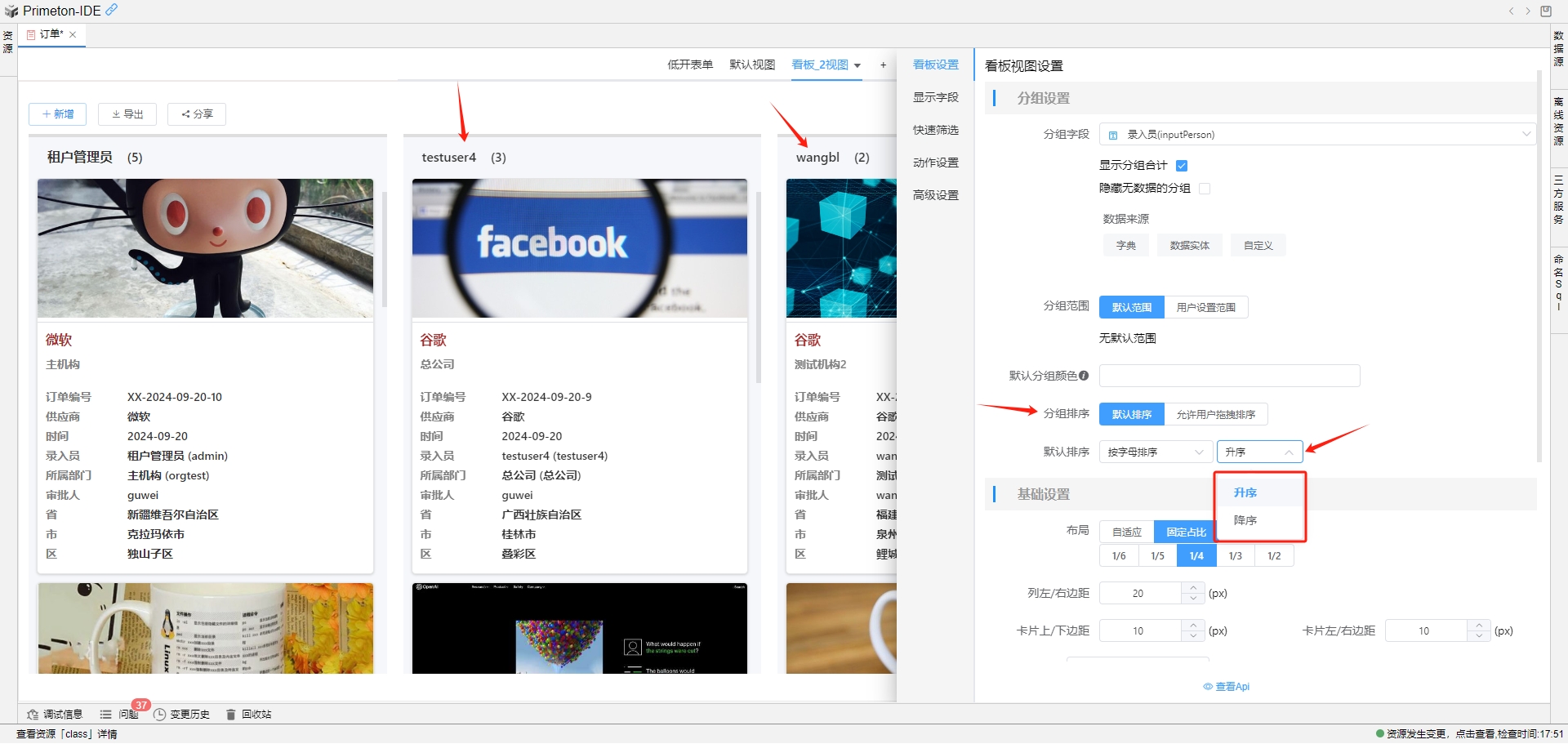This screenshot has height=744, width=1568.
Task: Click the link icon beside Primeton-IDE title
Action: click(112, 10)
